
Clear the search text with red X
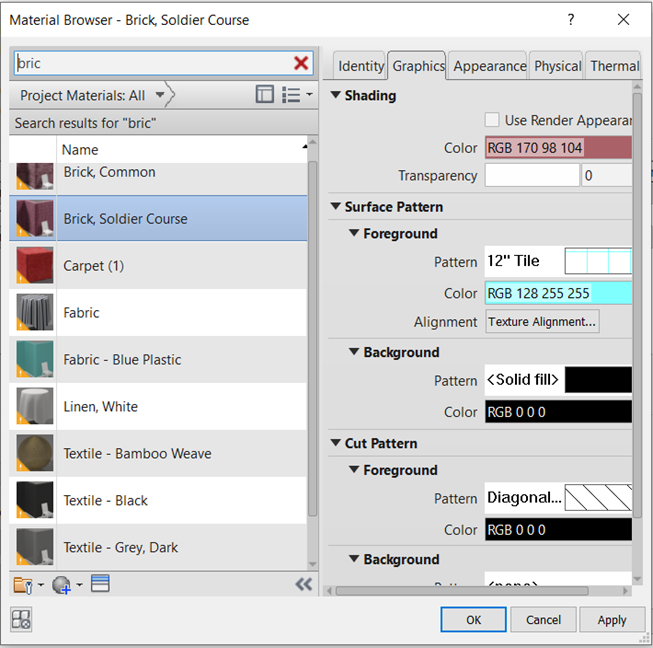pos(301,63)
